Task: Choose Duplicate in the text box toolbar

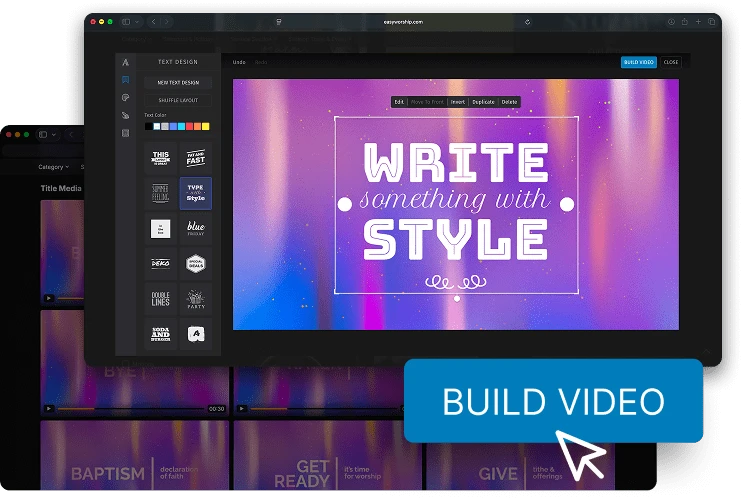Action: (x=483, y=102)
